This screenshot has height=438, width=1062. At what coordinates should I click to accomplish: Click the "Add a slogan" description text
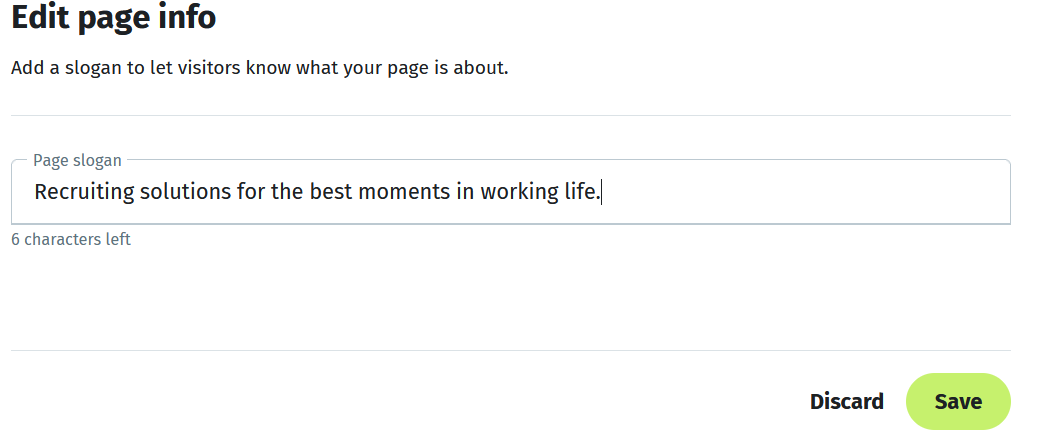pyautogui.click(x=260, y=69)
